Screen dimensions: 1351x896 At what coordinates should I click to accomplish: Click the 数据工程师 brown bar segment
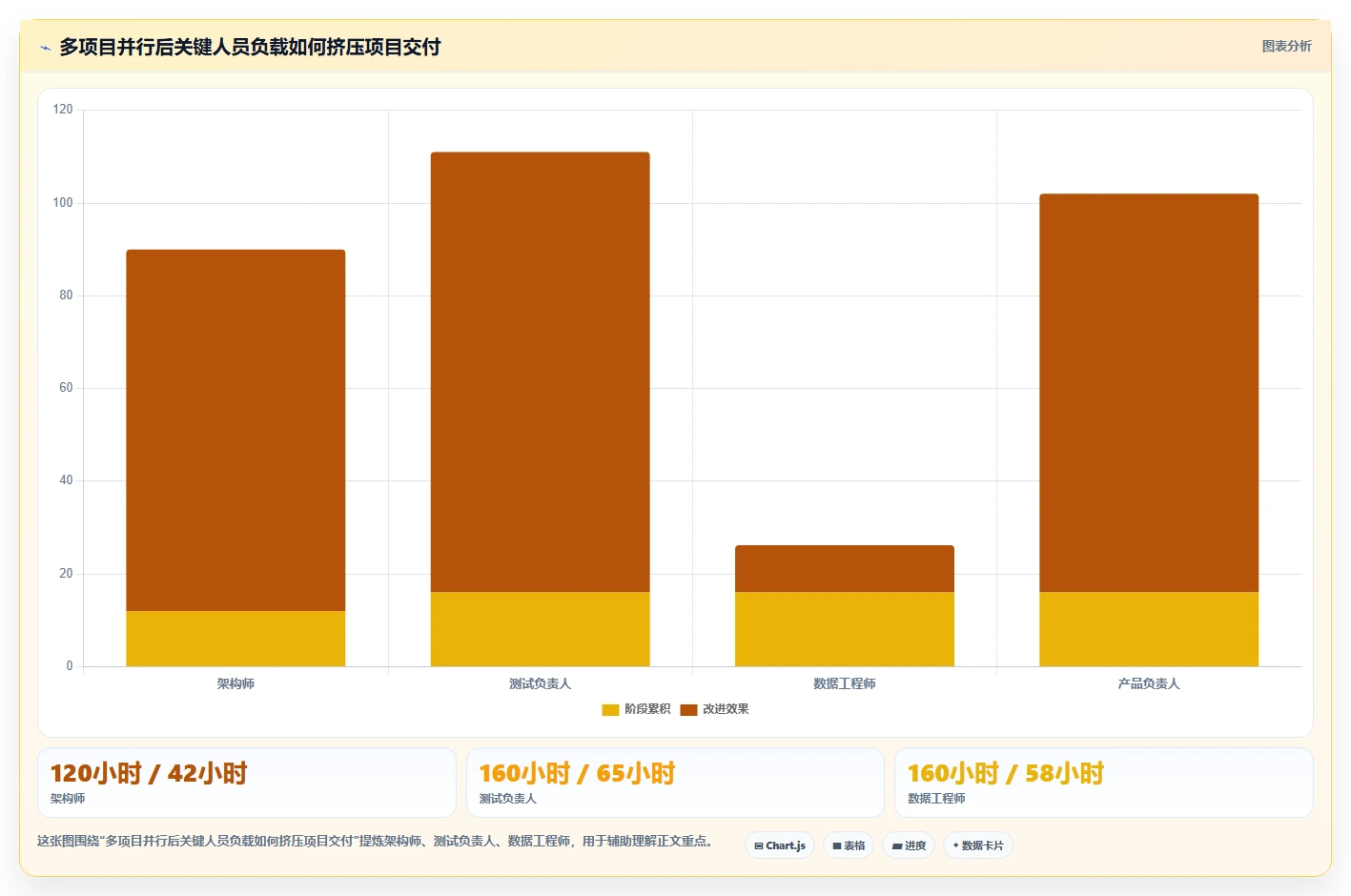tap(844, 569)
